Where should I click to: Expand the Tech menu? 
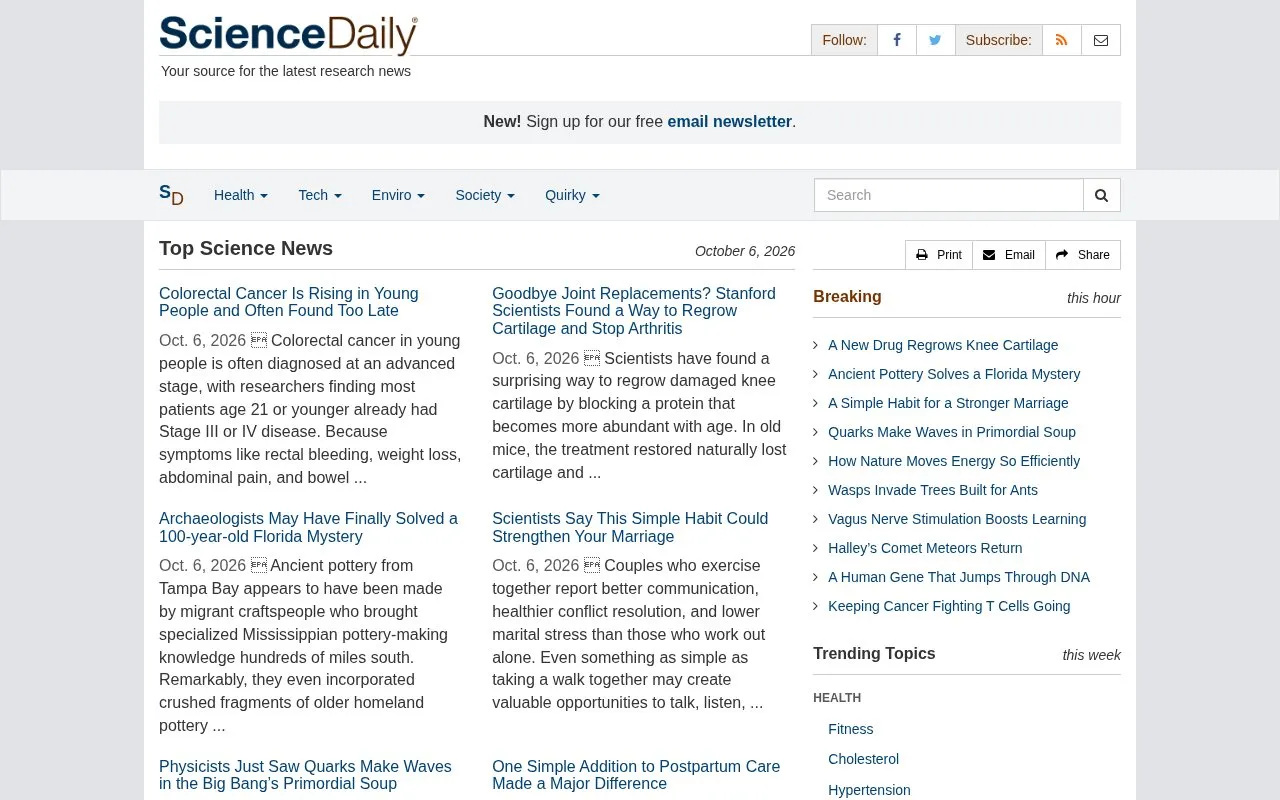[320, 195]
